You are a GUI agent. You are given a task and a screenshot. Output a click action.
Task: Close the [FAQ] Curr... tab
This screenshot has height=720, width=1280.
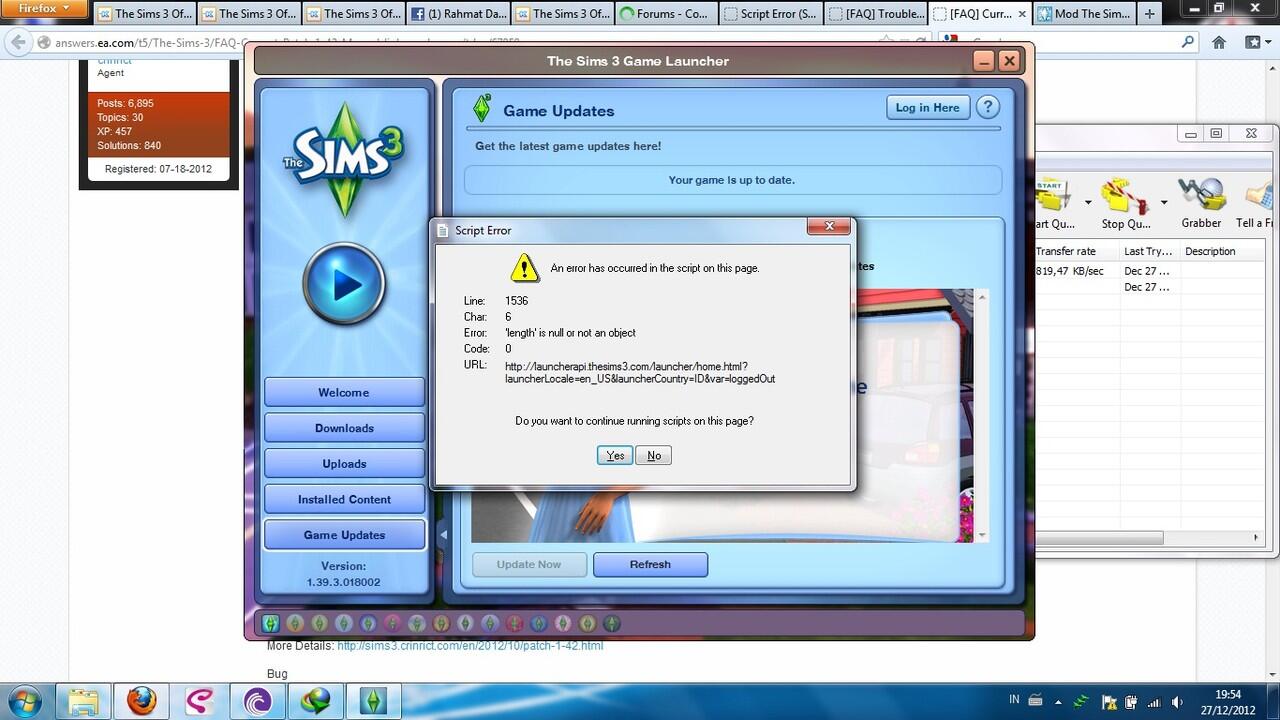pos(1023,14)
